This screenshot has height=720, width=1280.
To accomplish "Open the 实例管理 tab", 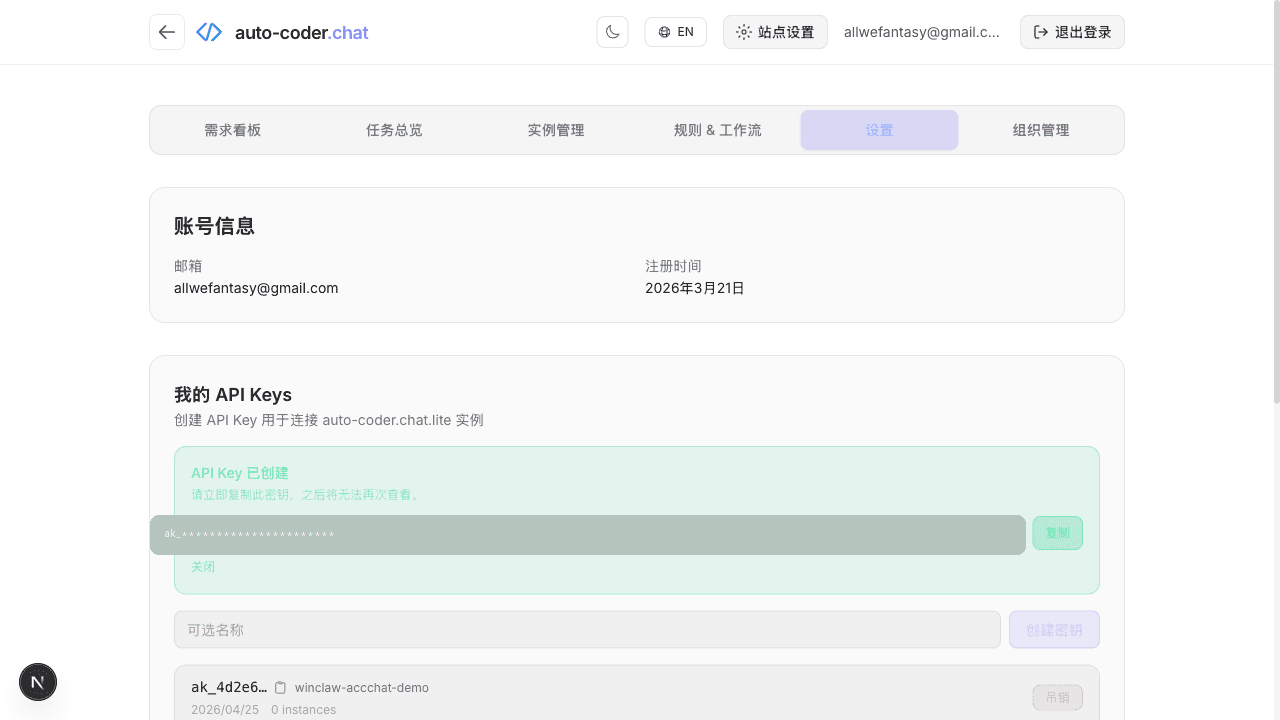I will pyautogui.click(x=556, y=130).
